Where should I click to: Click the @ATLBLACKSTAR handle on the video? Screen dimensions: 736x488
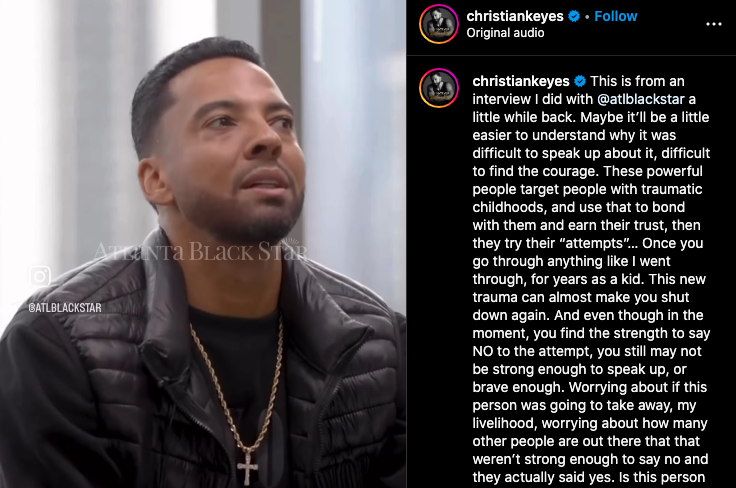click(x=65, y=308)
